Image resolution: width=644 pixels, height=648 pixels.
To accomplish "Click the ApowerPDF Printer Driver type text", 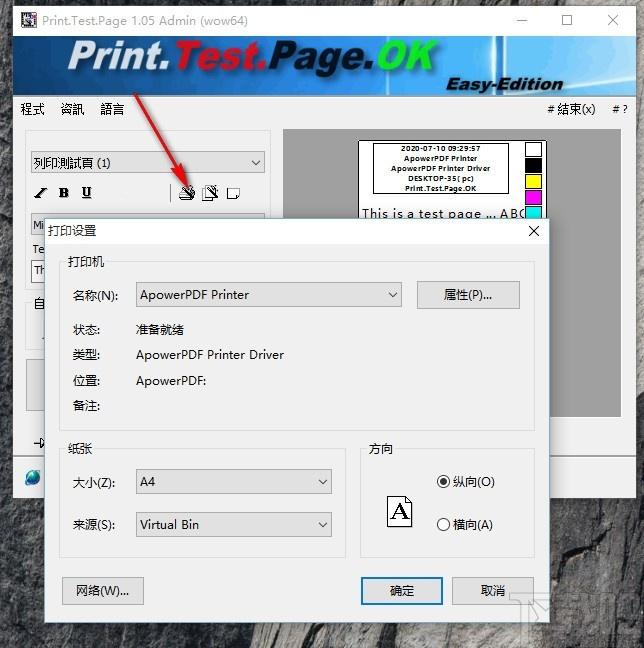I will (210, 355).
